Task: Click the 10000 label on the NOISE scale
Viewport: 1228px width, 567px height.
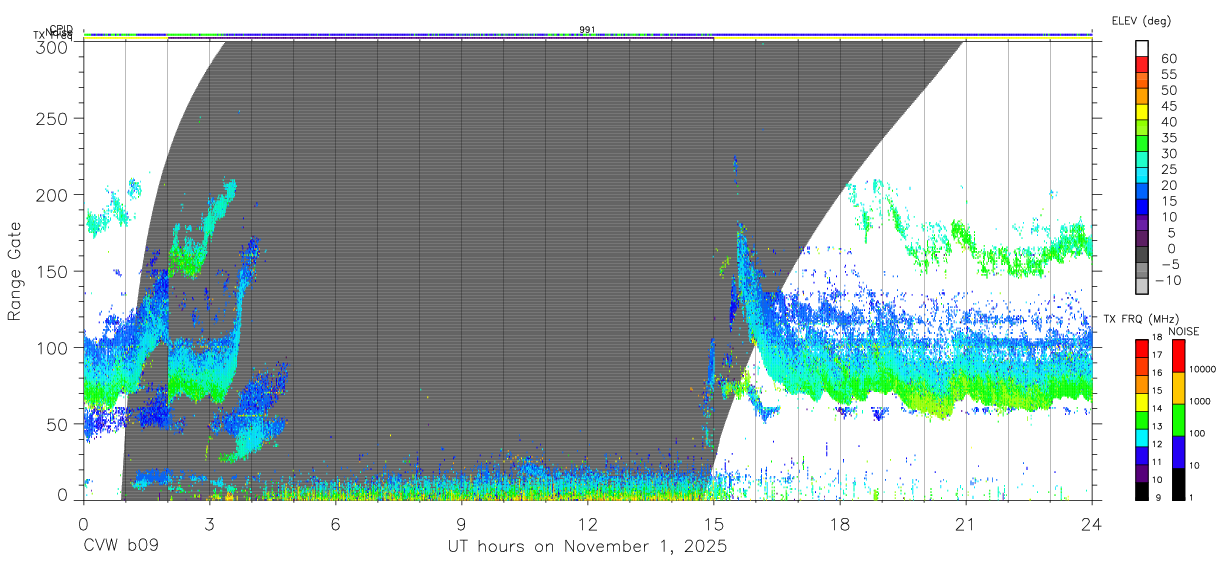Action: tap(1203, 370)
